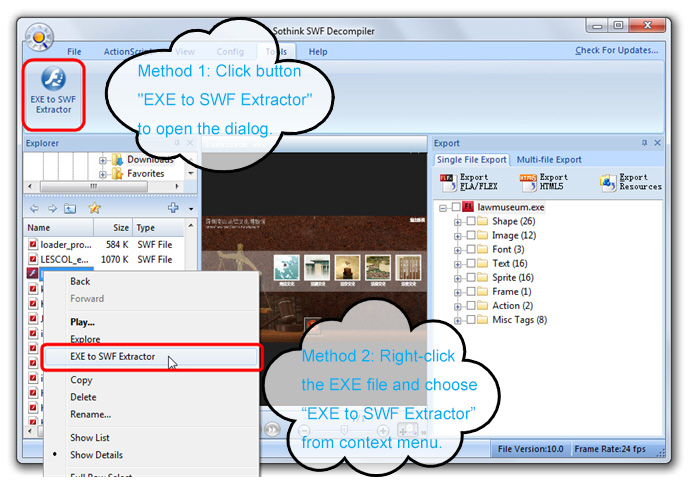Viewport: 688px width, 485px height.
Task: Choose Copy from the context menu
Action: click(x=81, y=380)
